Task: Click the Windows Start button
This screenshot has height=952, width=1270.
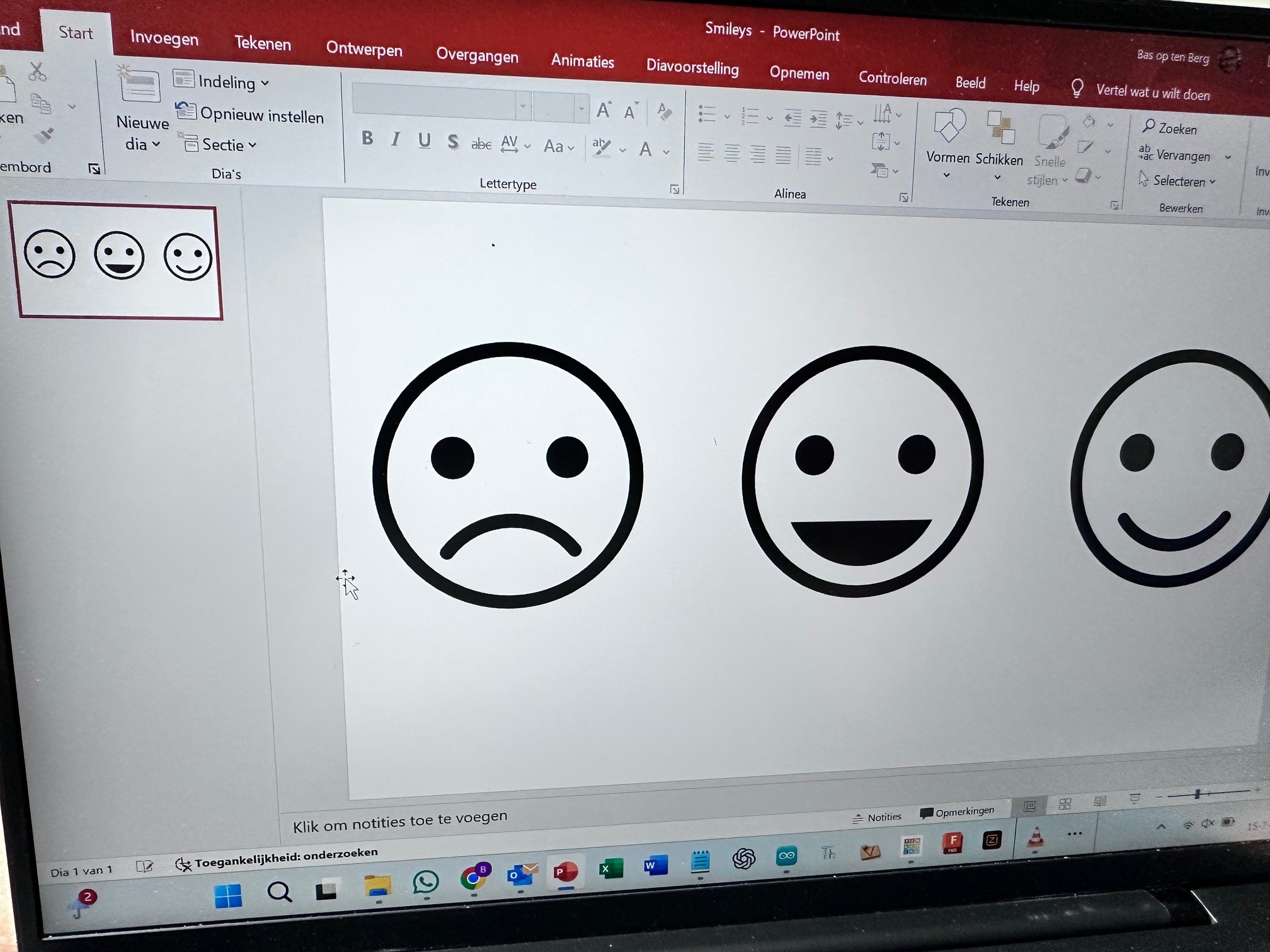Action: click(x=227, y=896)
